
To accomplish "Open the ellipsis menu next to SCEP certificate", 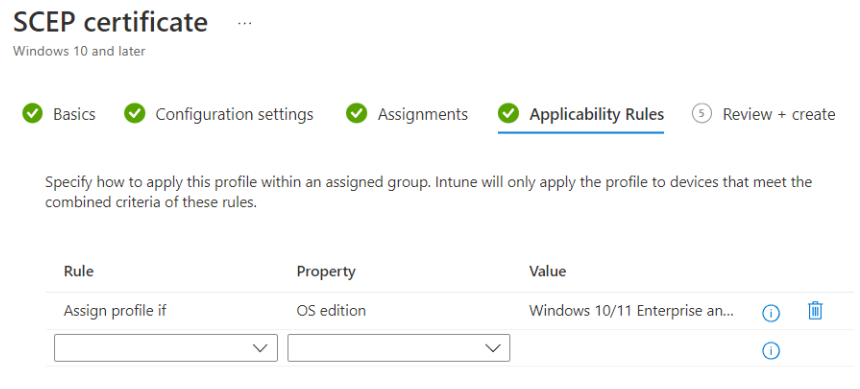I will 245,23.
